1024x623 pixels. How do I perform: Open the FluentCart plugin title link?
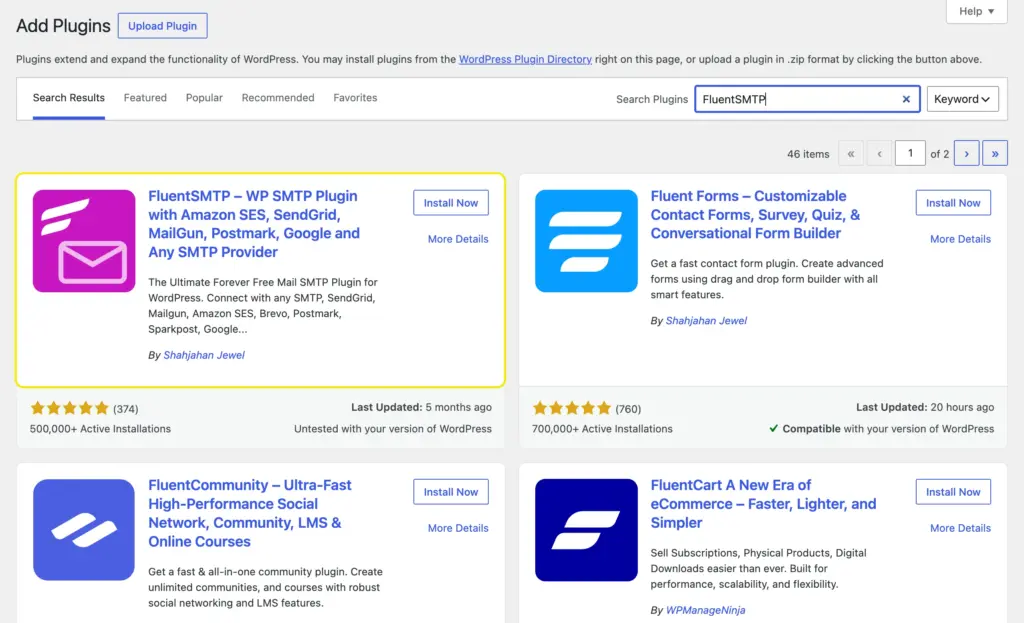coord(763,503)
